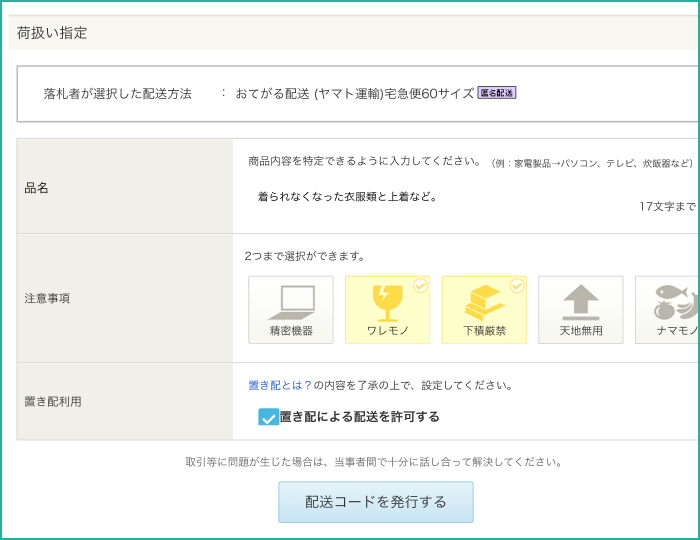Click the (例：家電製品→パソコン example text
The height and width of the screenshot is (540, 700).
click(x=592, y=163)
